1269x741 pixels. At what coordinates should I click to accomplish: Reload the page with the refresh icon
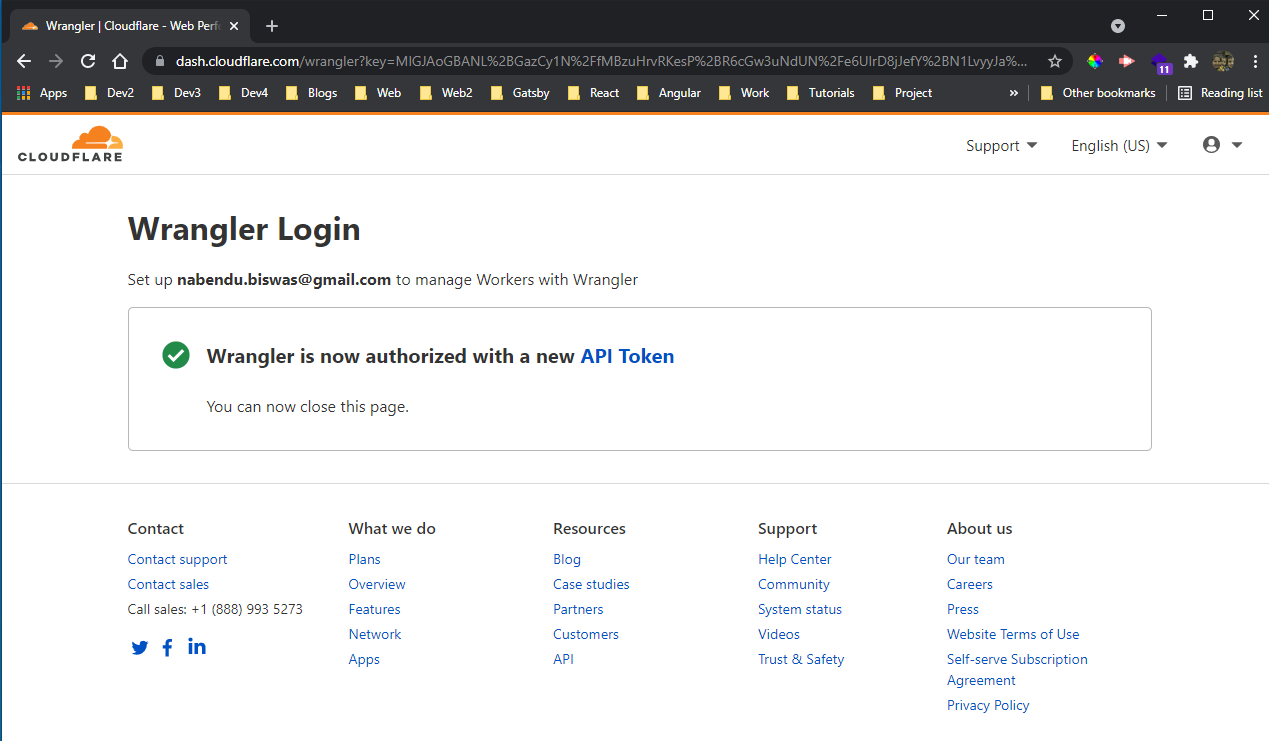pos(88,61)
